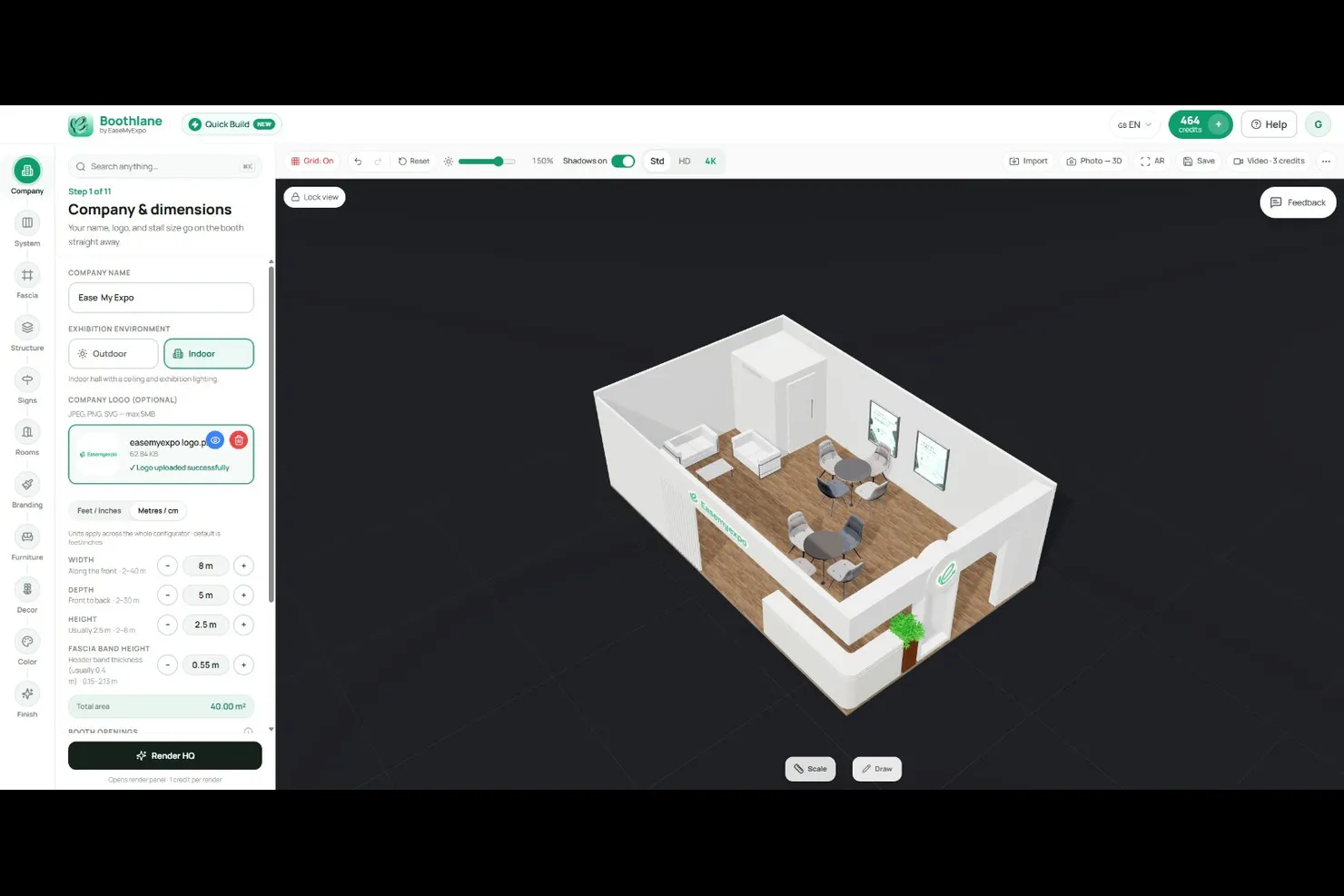The height and width of the screenshot is (896, 1344).
Task: Open the Structure step icon
Action: point(27,328)
